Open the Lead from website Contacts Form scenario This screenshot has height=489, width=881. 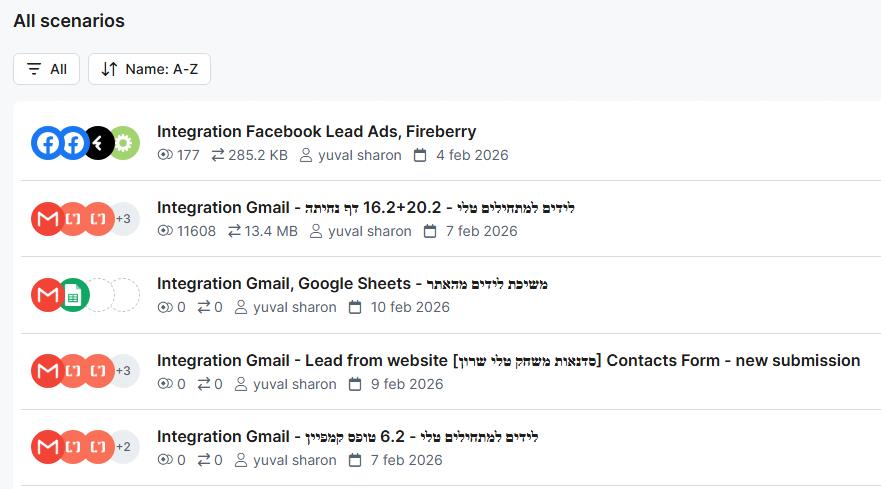pos(508,360)
